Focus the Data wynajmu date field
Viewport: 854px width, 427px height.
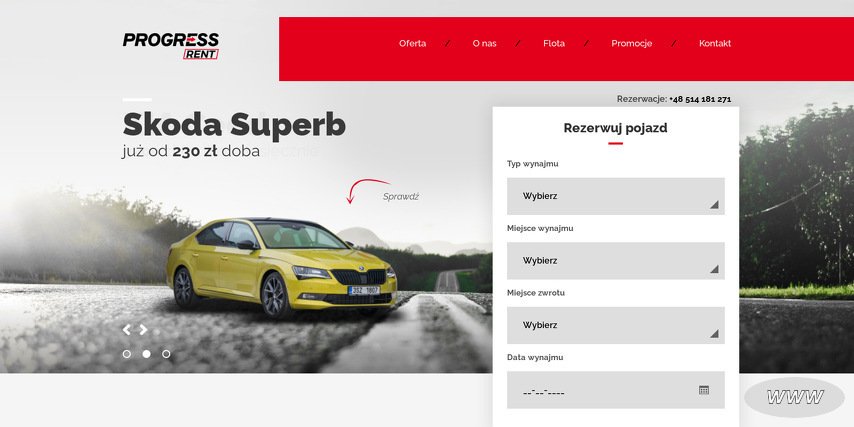coord(615,390)
